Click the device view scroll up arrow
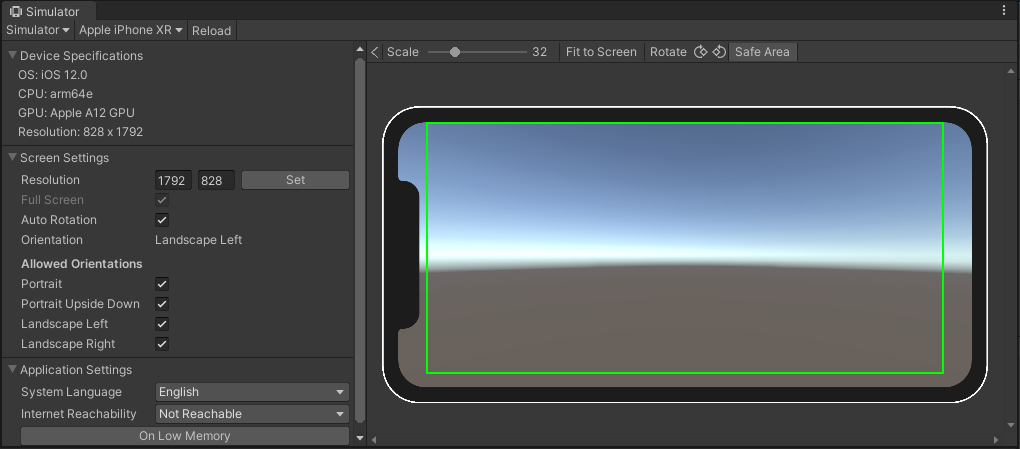 [1011, 71]
